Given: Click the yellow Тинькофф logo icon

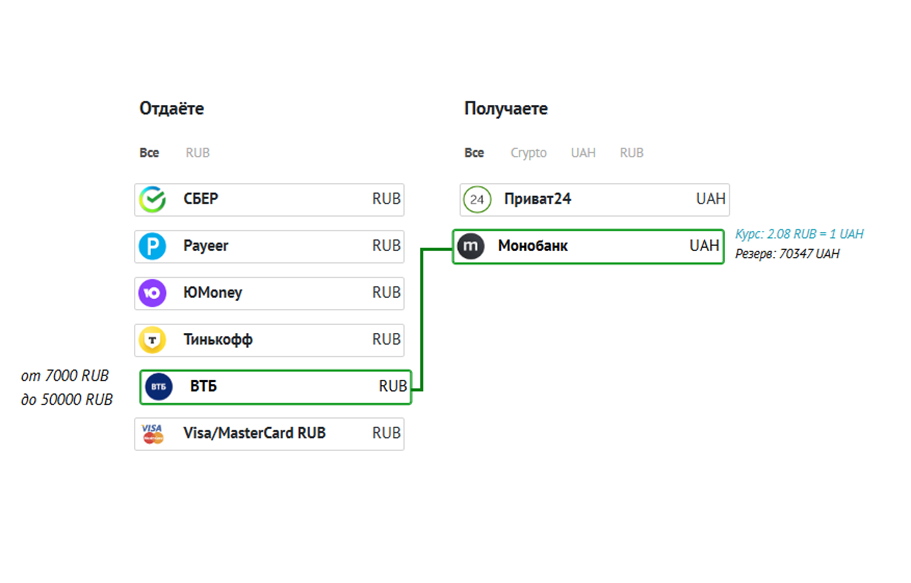Looking at the screenshot, I should tap(152, 340).
